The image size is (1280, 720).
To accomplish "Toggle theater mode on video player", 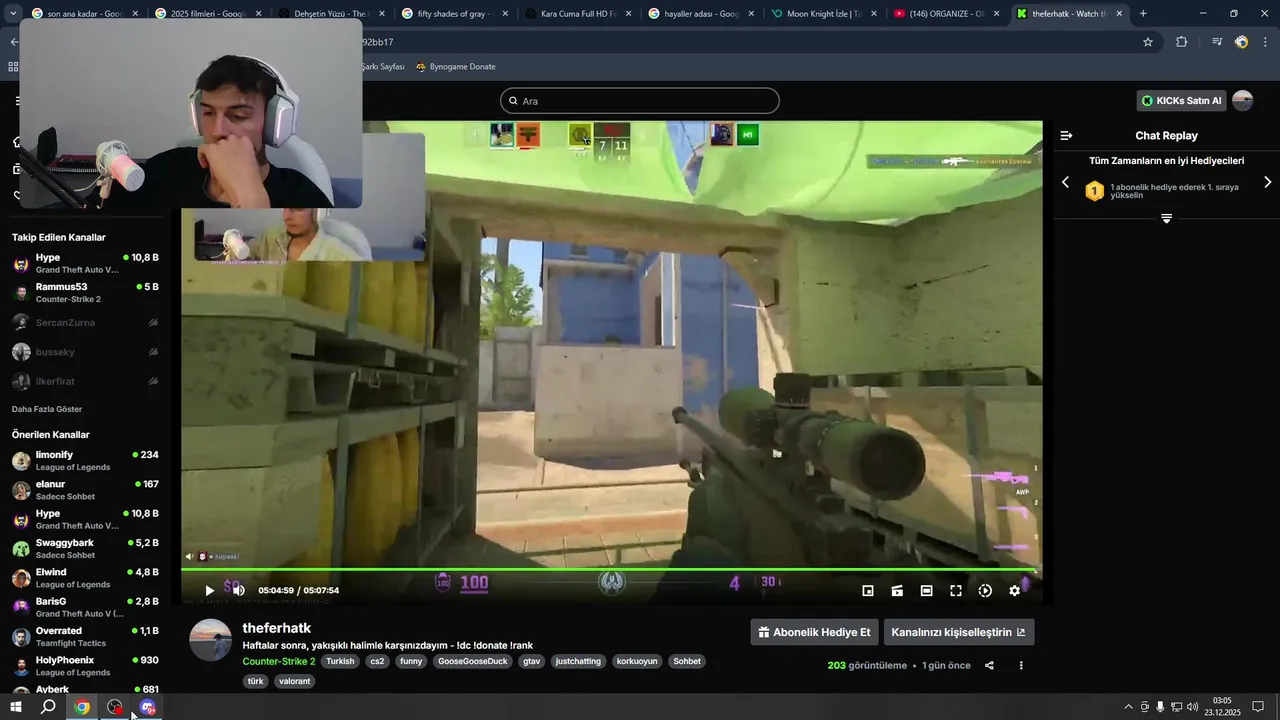I will click(927, 591).
